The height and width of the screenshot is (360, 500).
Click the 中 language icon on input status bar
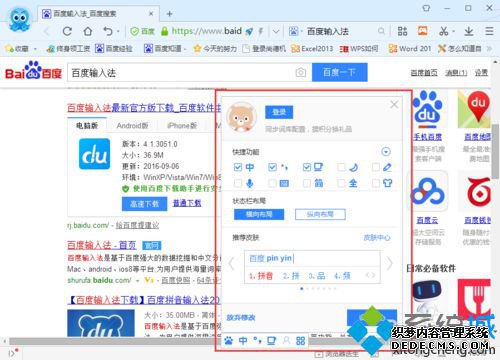click(x=243, y=340)
